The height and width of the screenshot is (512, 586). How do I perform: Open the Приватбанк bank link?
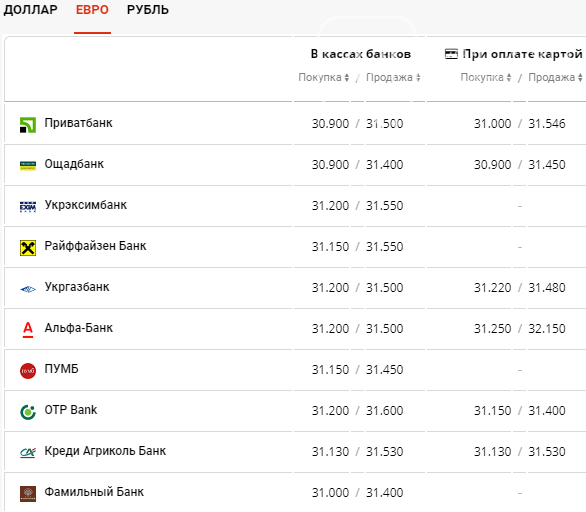coord(78,123)
